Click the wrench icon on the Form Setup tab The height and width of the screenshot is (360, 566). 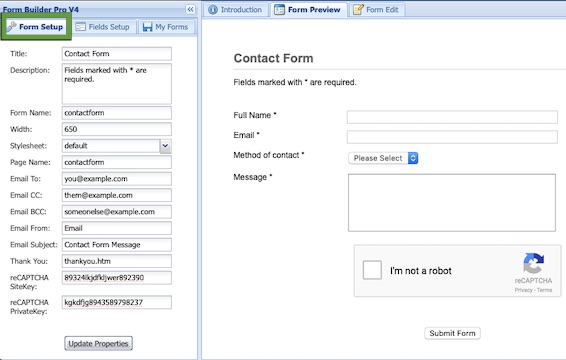pos(12,27)
